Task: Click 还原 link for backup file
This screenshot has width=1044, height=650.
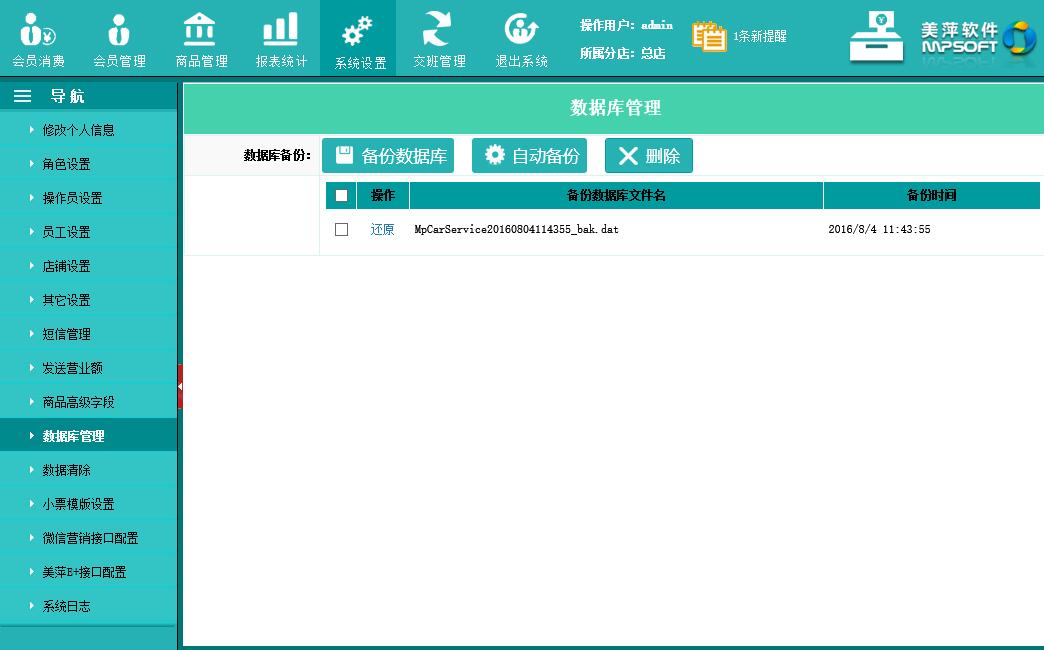Action: coord(382,229)
